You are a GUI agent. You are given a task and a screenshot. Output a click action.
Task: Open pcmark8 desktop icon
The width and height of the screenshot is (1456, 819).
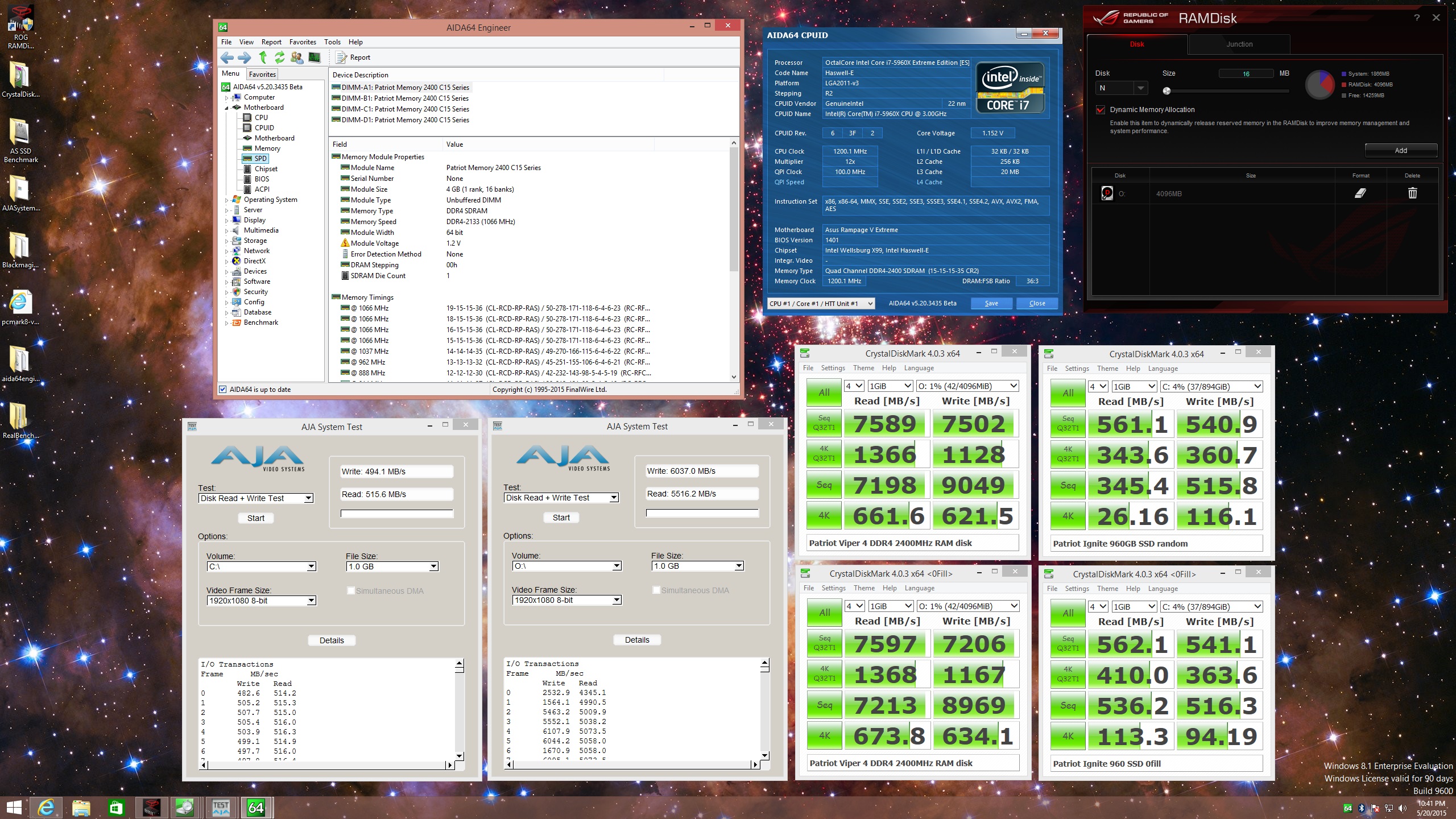pos(21,307)
